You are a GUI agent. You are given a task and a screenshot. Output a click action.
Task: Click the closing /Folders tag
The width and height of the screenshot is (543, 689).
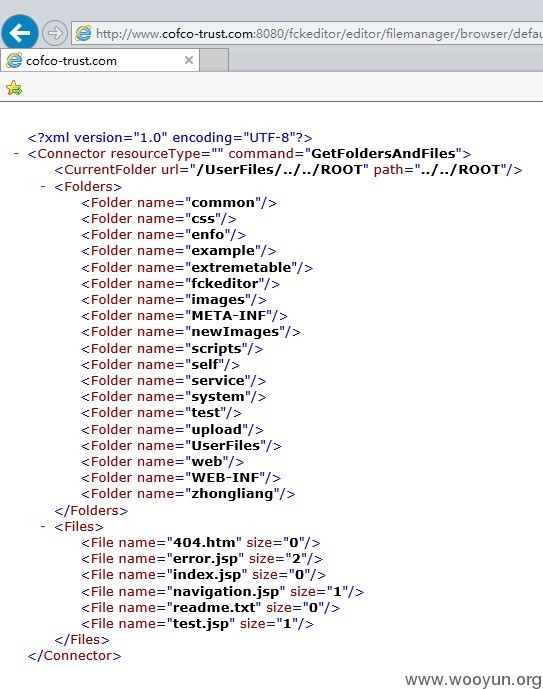[x=91, y=511]
